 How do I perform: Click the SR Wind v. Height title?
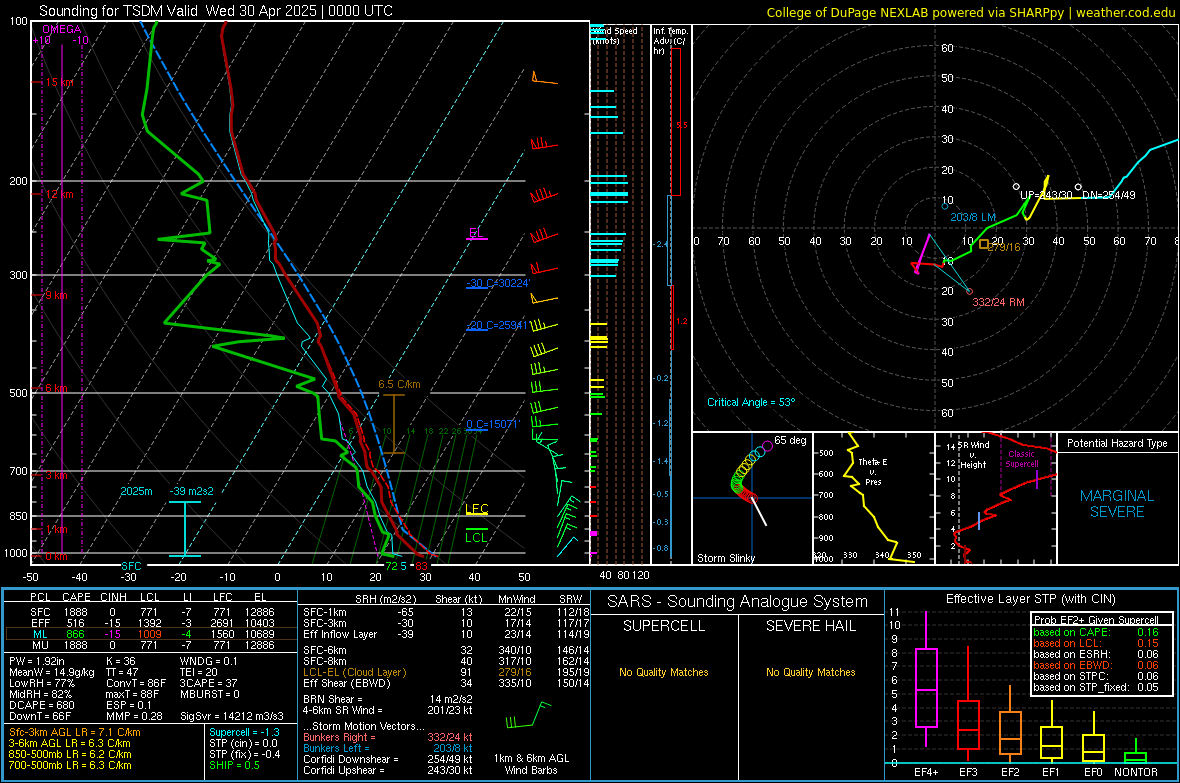point(973,455)
